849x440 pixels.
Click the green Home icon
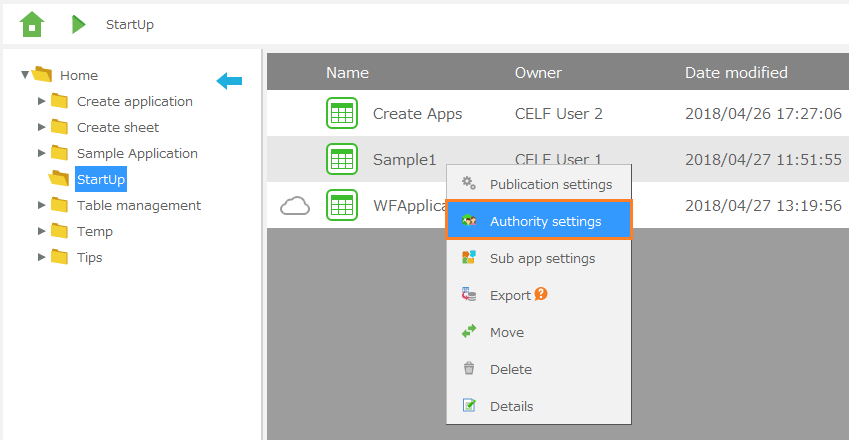[x=32, y=23]
